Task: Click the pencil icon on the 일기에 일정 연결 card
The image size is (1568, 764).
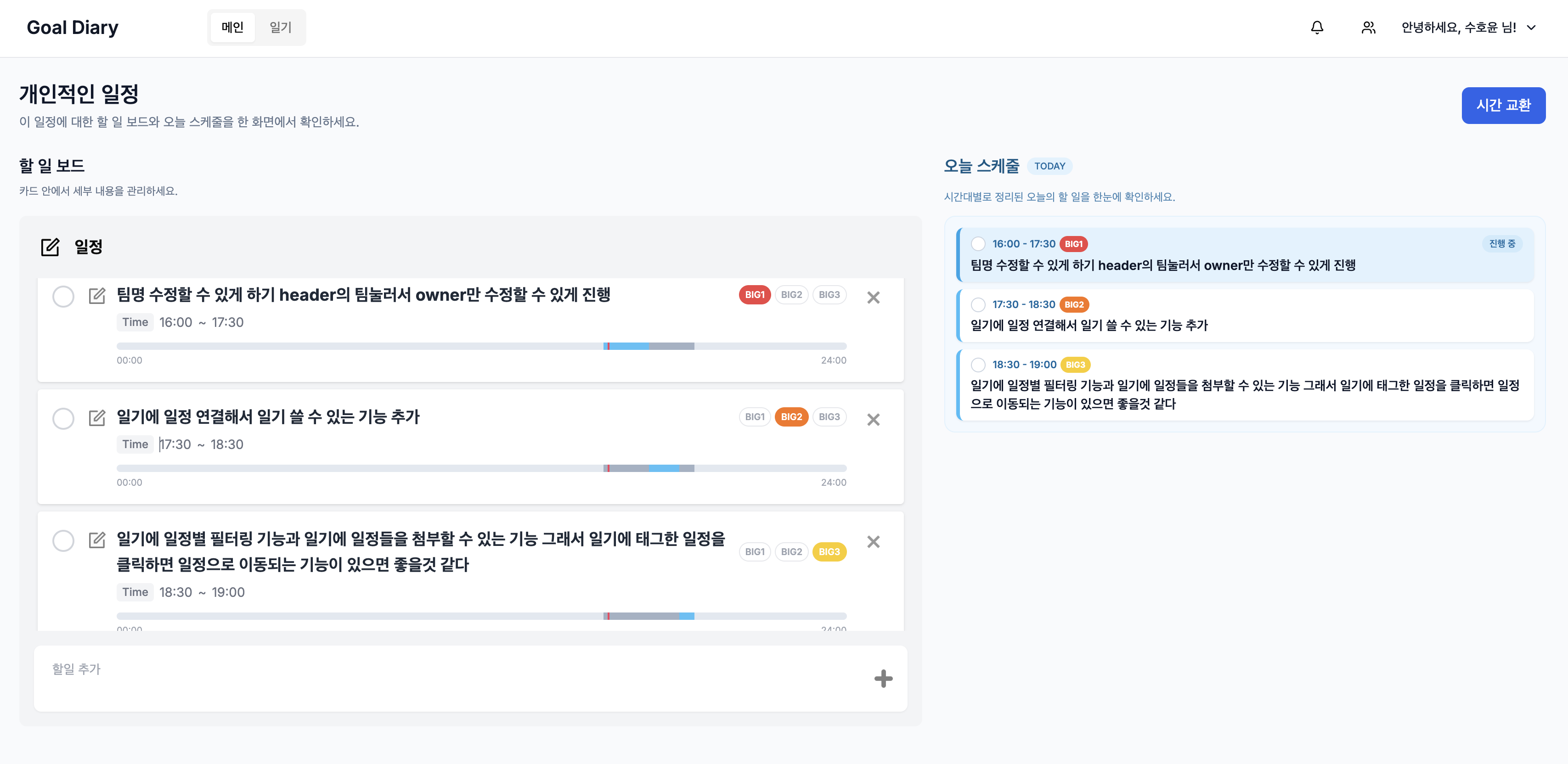Action: point(97,418)
